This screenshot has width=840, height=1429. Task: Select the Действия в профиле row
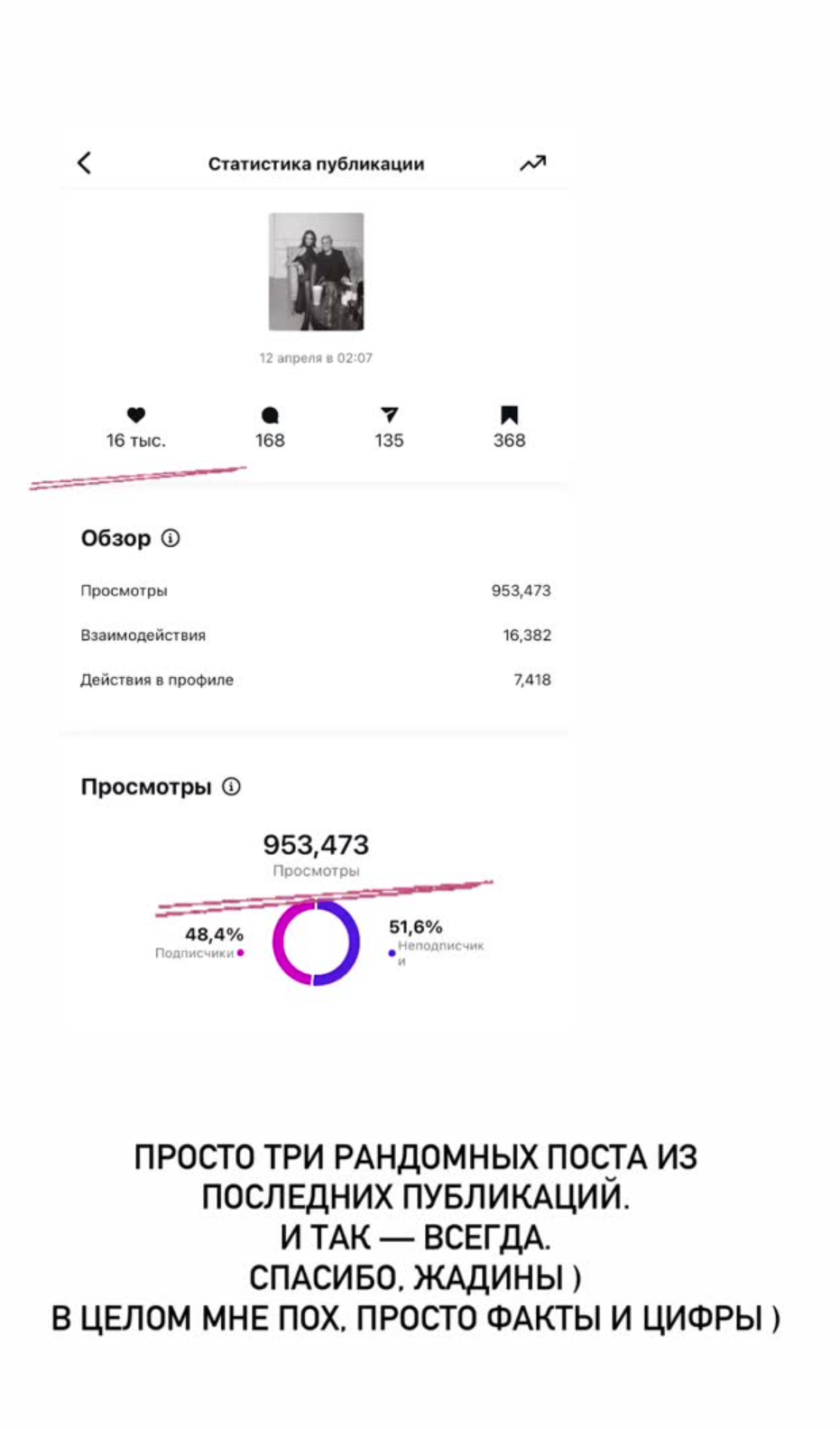pyautogui.click(x=316, y=680)
